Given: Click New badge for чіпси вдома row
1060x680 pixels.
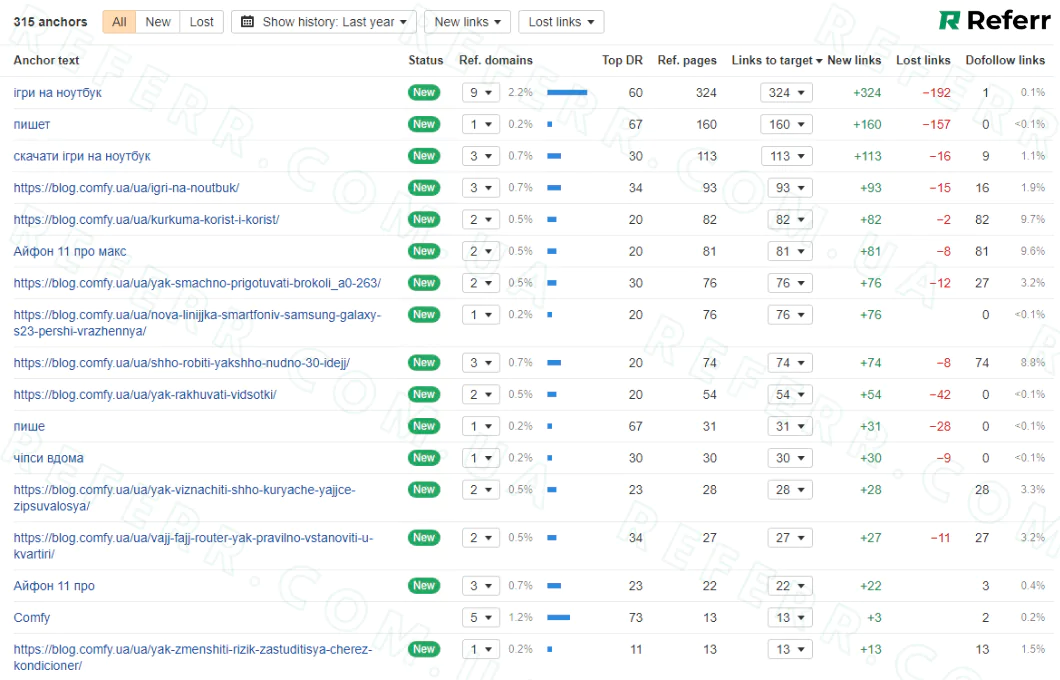Looking at the screenshot, I should point(424,458).
